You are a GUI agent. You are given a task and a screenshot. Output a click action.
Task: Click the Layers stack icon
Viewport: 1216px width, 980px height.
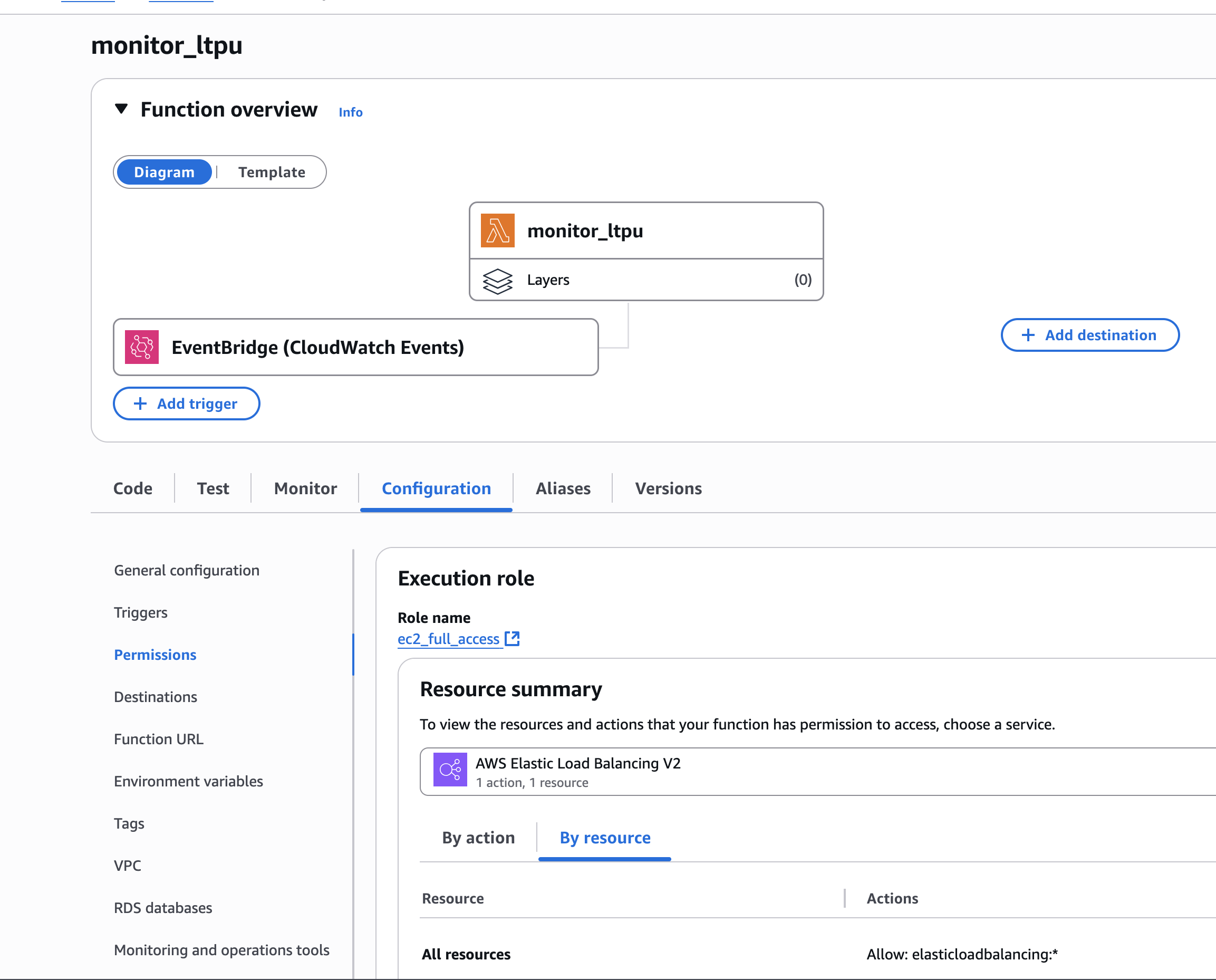[x=497, y=281]
